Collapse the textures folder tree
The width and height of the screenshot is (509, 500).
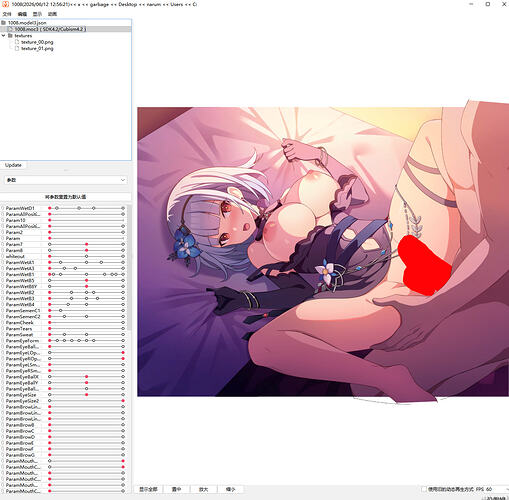3,35
